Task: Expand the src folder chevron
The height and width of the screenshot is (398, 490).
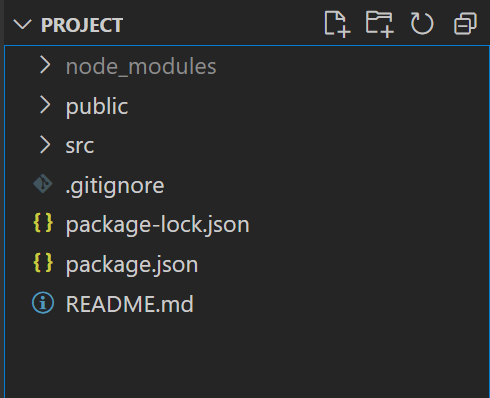Action: click(45, 145)
